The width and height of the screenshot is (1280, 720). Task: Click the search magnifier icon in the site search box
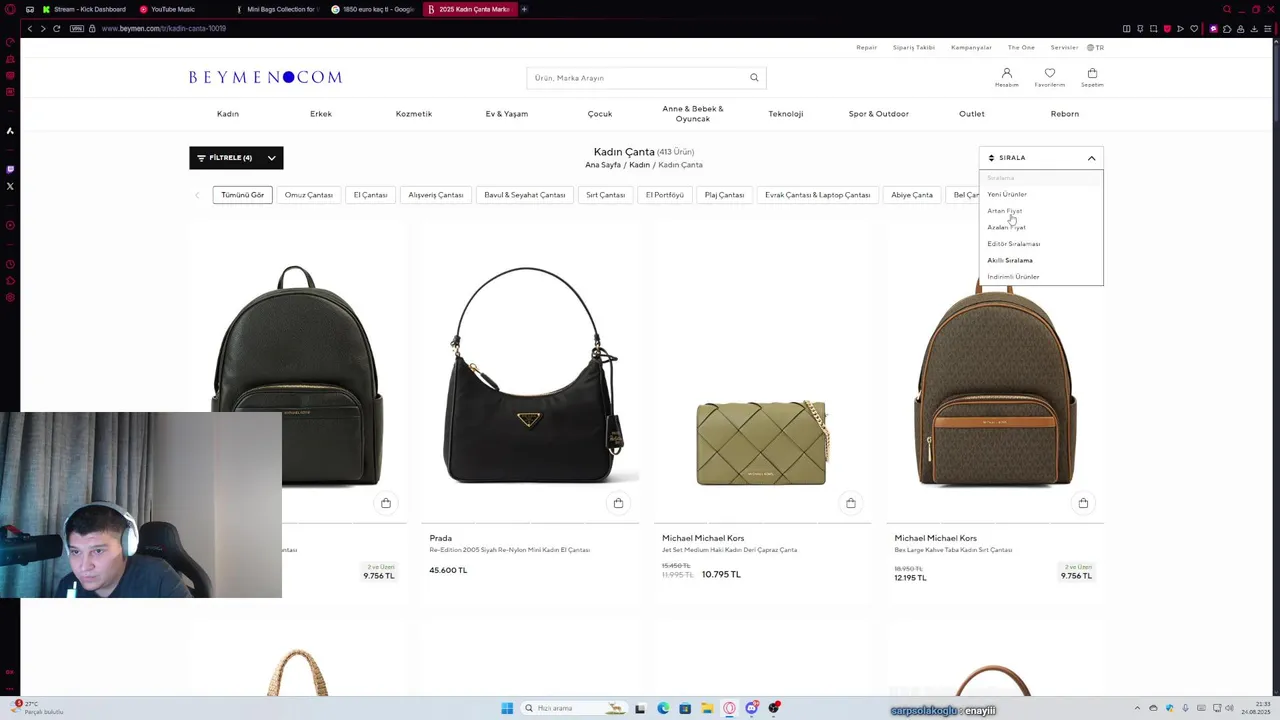click(754, 78)
